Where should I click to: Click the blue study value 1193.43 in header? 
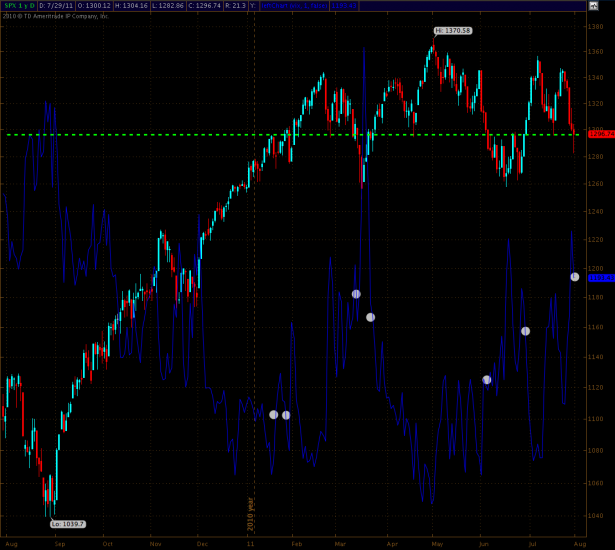click(344, 5)
